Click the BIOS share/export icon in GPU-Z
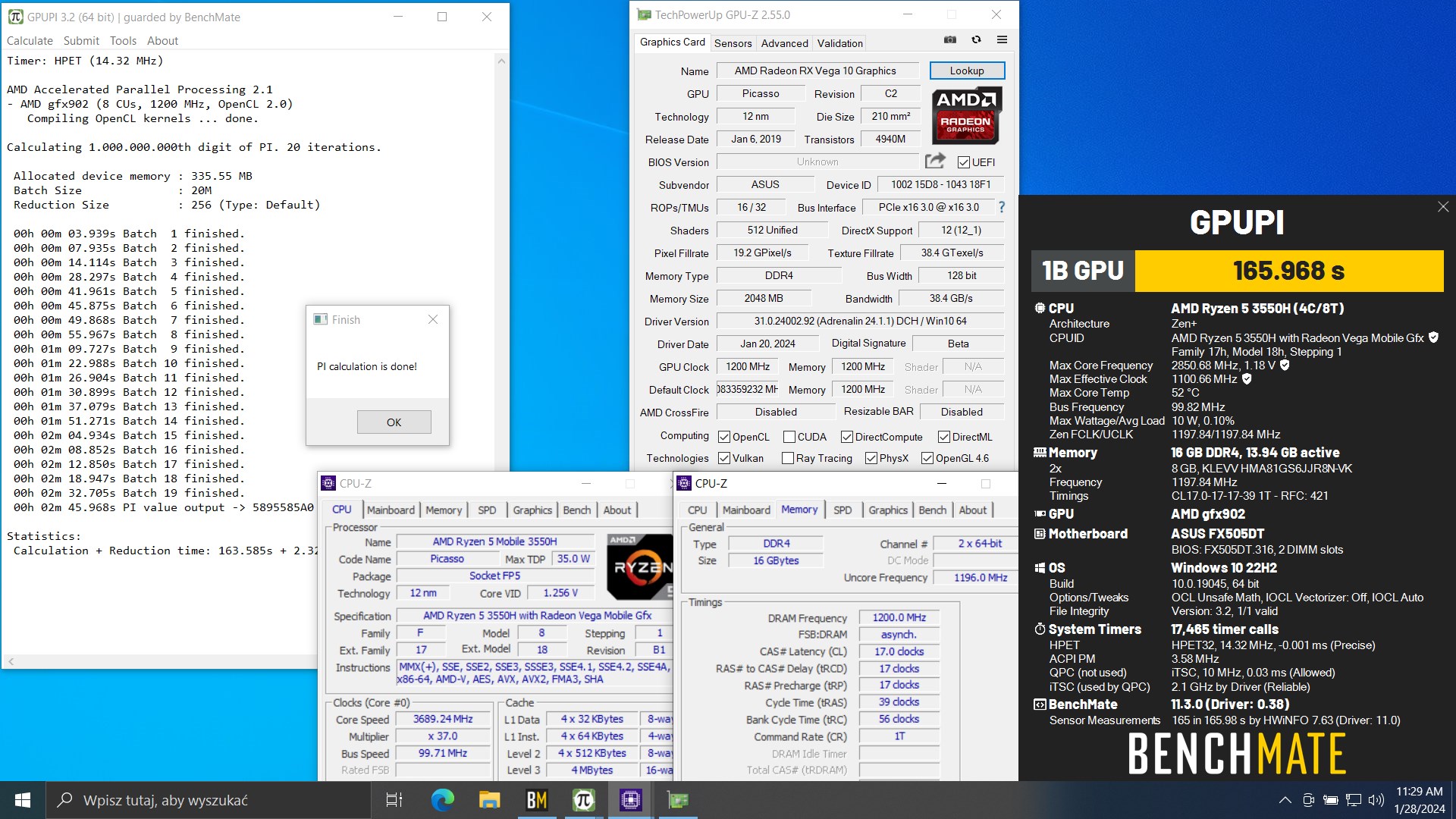 935,161
